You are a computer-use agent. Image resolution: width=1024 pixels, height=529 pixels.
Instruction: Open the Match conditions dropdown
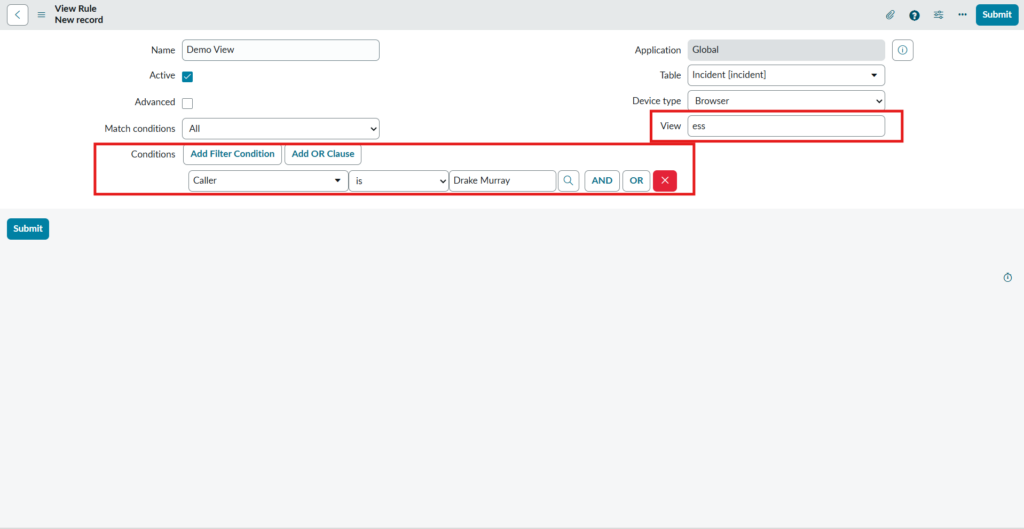click(x=281, y=129)
